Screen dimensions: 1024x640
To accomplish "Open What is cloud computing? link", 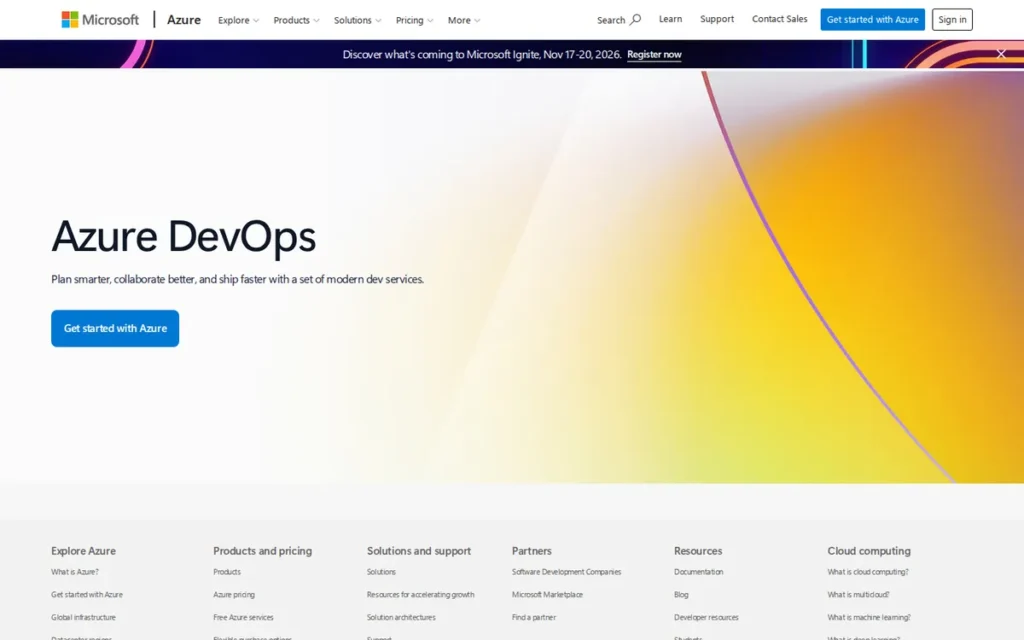I will [x=867, y=571].
